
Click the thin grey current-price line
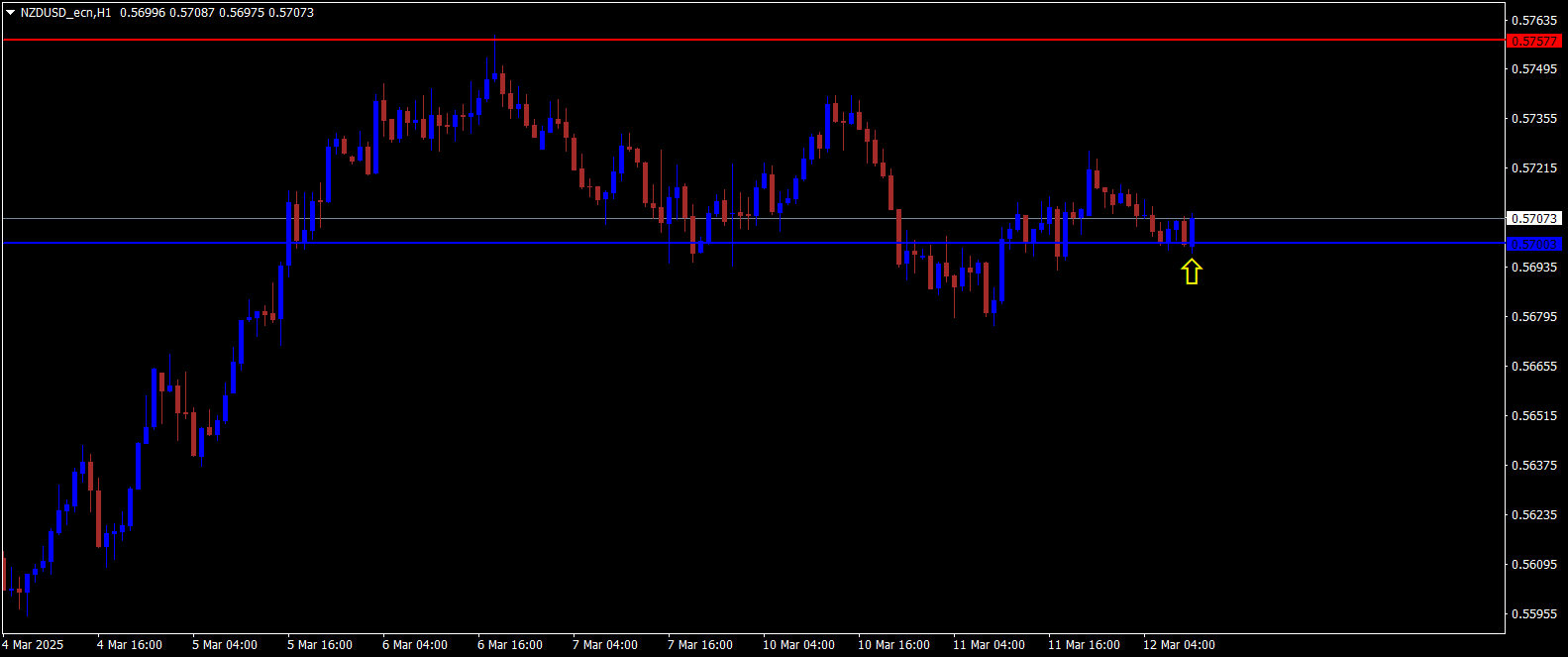pos(753,218)
